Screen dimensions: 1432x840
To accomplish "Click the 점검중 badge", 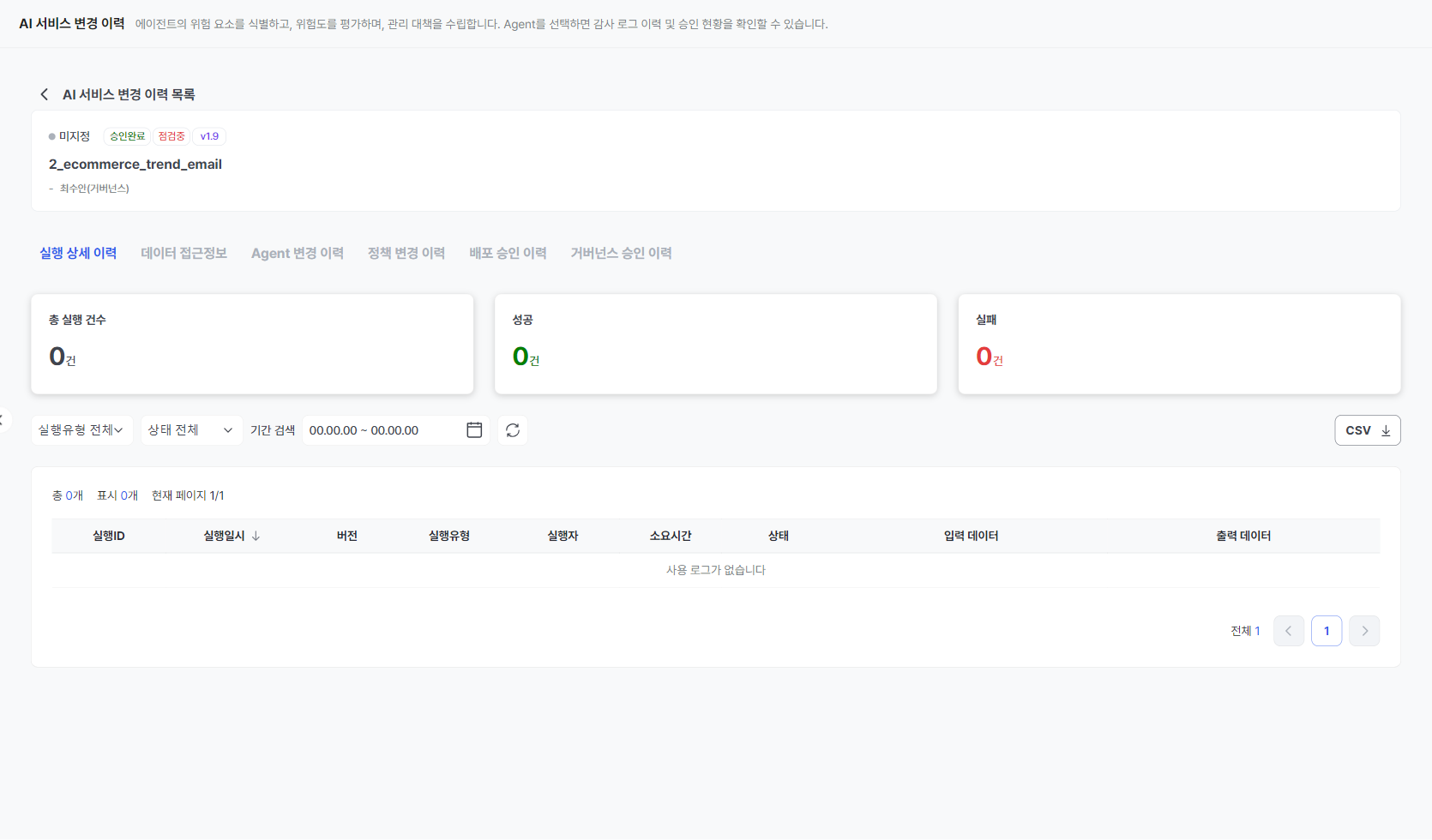I will click(171, 136).
